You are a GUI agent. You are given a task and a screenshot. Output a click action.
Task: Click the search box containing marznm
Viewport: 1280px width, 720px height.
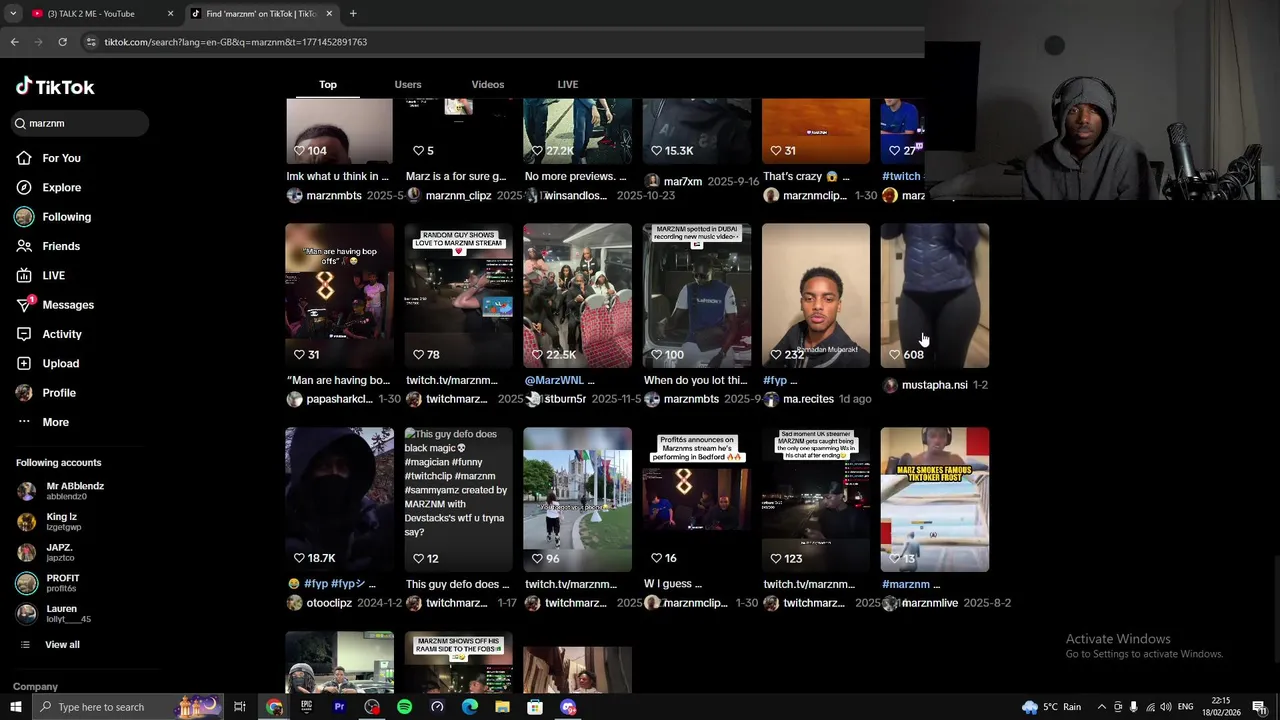click(x=80, y=123)
